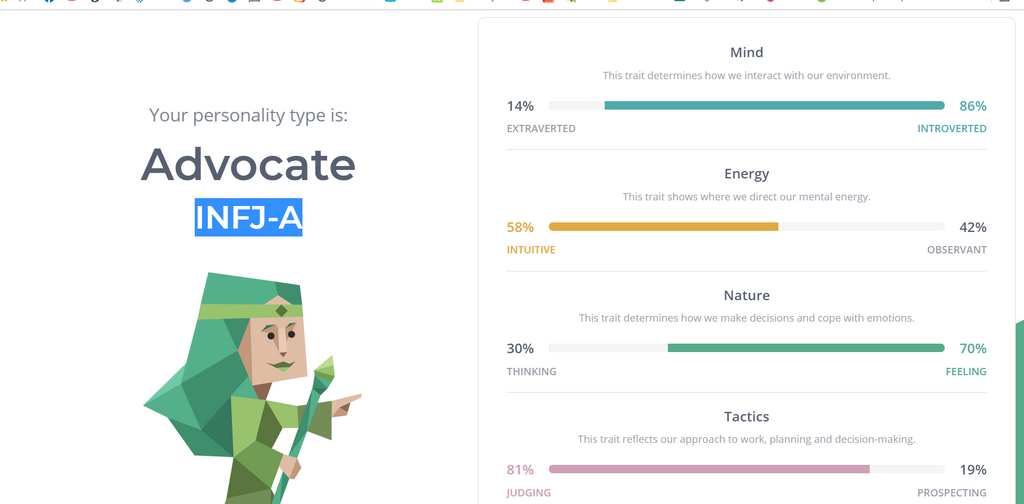Select the Mind trait section title
1024x504 pixels.
(746, 52)
